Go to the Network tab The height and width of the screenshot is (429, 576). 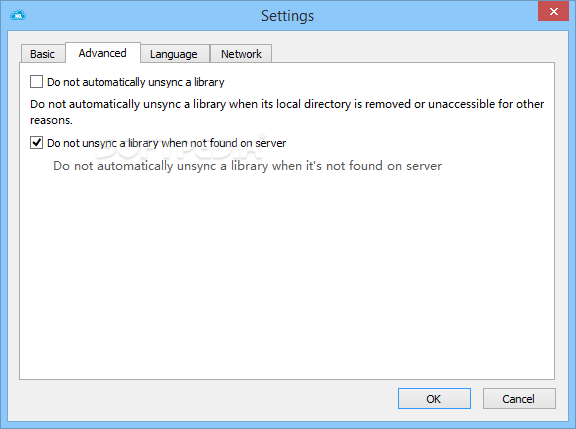click(x=241, y=54)
